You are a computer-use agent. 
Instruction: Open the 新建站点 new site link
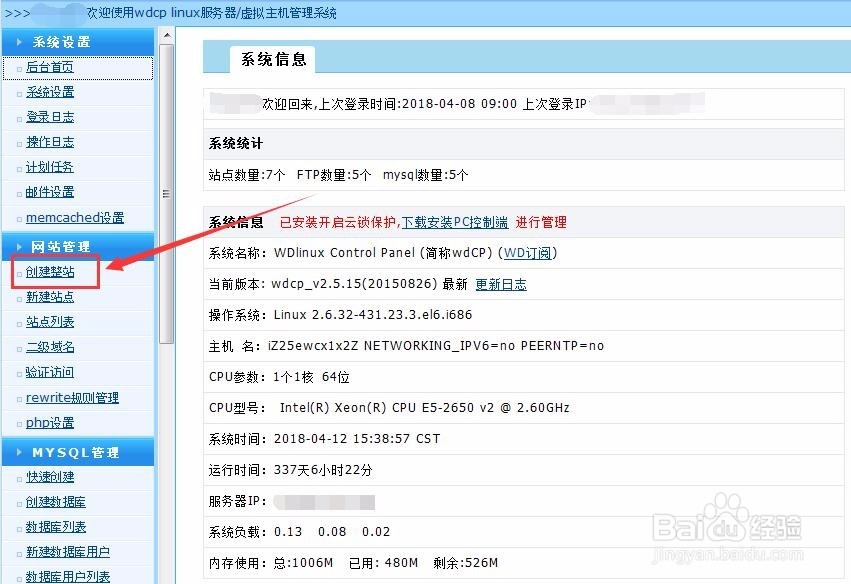(50, 296)
